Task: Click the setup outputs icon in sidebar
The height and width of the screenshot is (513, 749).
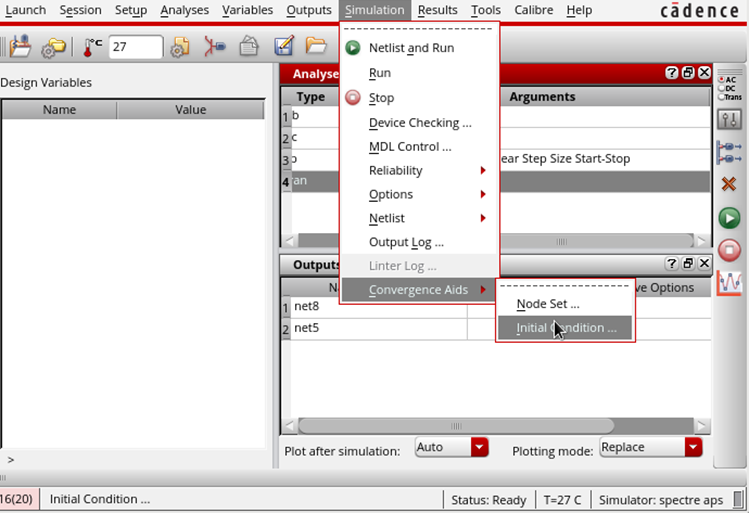Action: (729, 152)
